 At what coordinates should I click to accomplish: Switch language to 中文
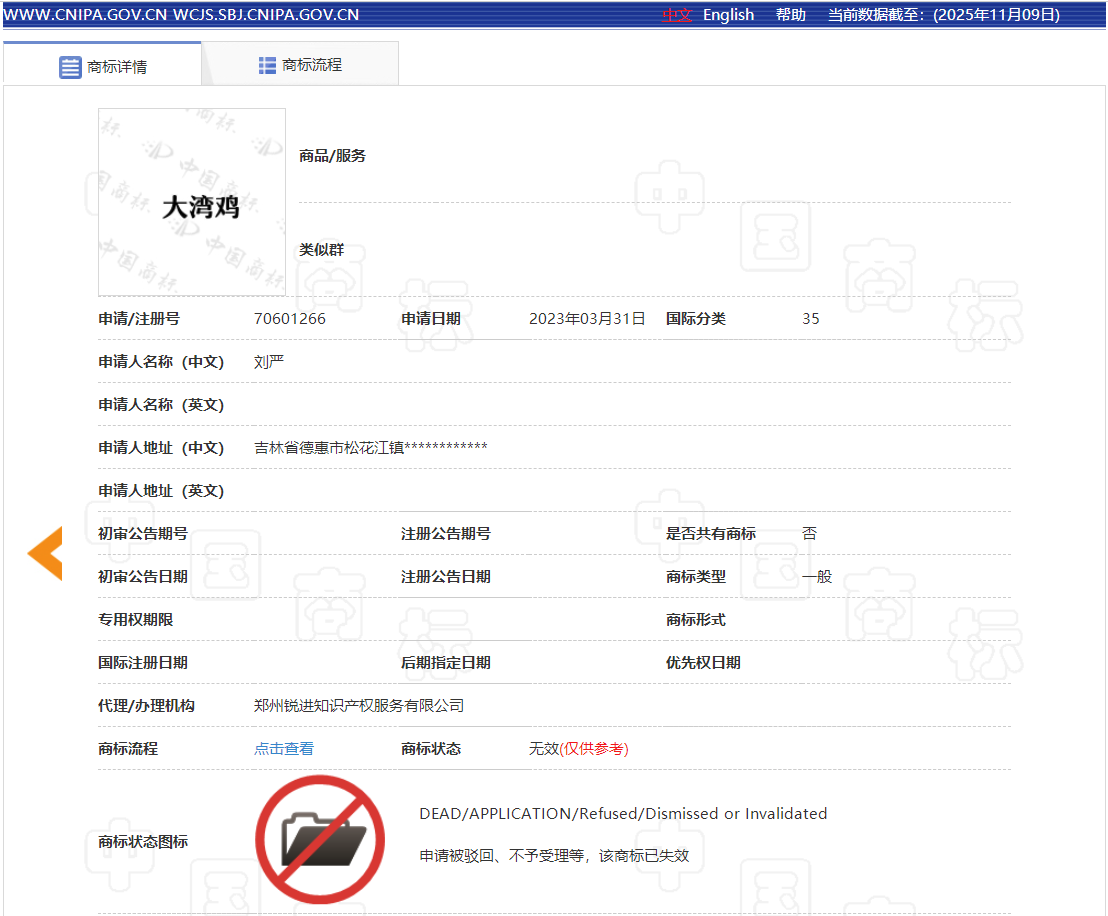(x=677, y=15)
